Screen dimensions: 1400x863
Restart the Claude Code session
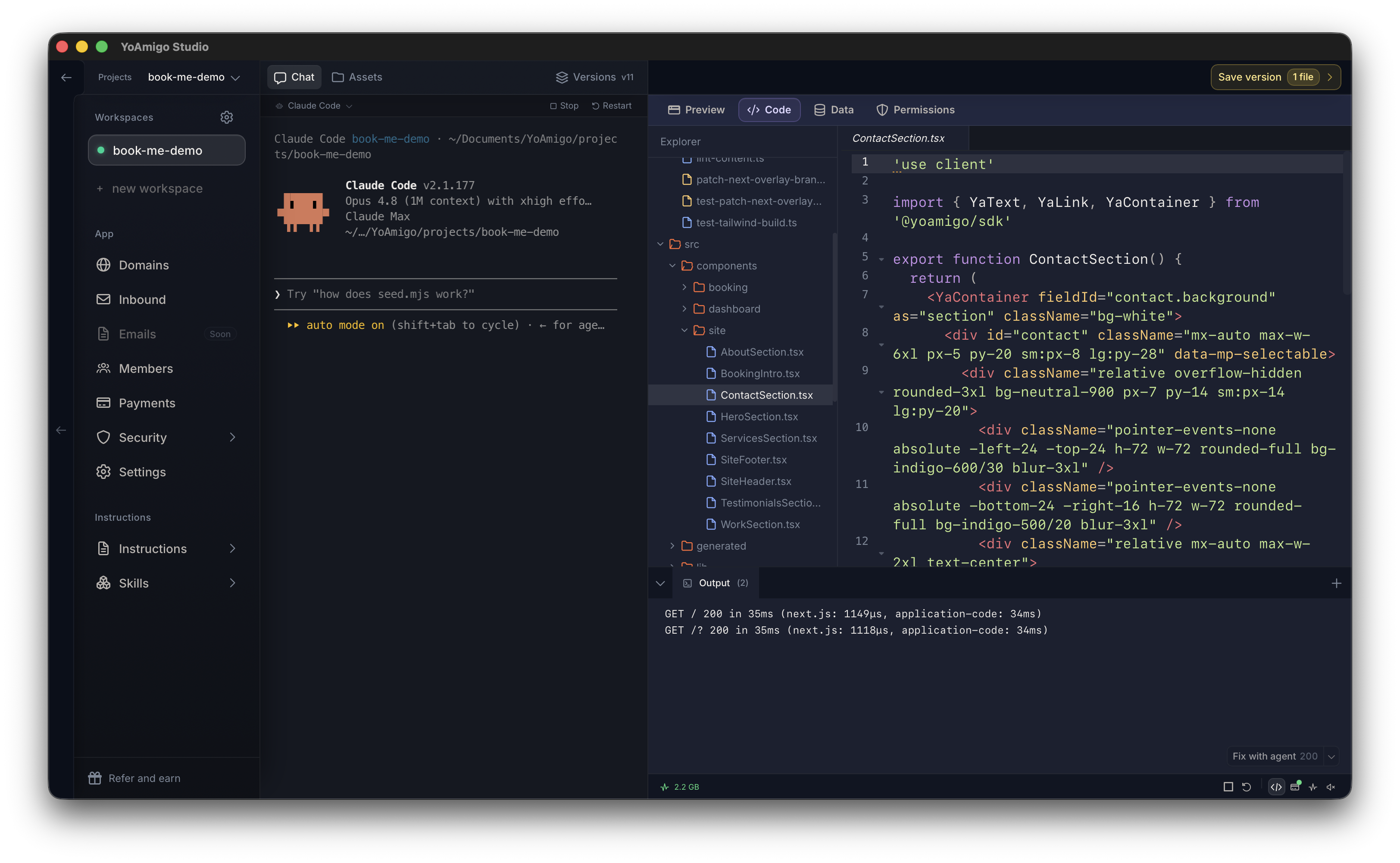[x=611, y=106]
